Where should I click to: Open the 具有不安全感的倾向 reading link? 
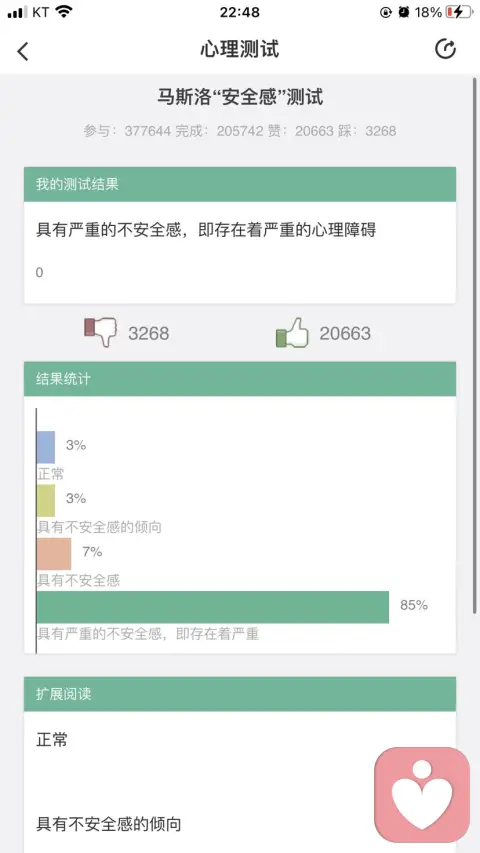pyautogui.click(x=108, y=824)
